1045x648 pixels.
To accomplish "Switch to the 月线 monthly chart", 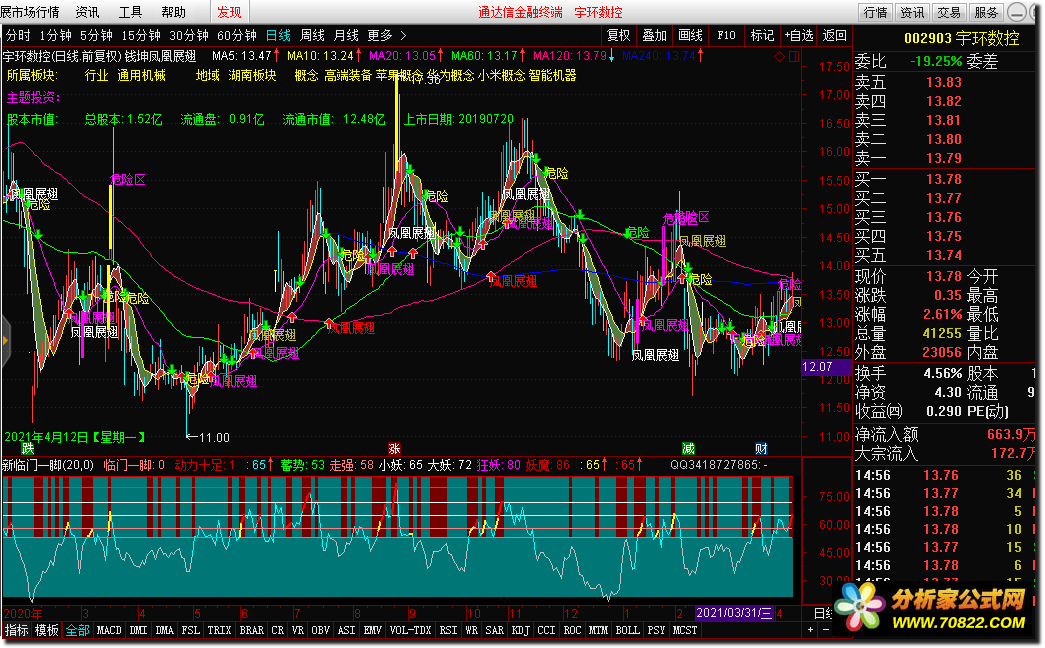I will tap(346, 35).
